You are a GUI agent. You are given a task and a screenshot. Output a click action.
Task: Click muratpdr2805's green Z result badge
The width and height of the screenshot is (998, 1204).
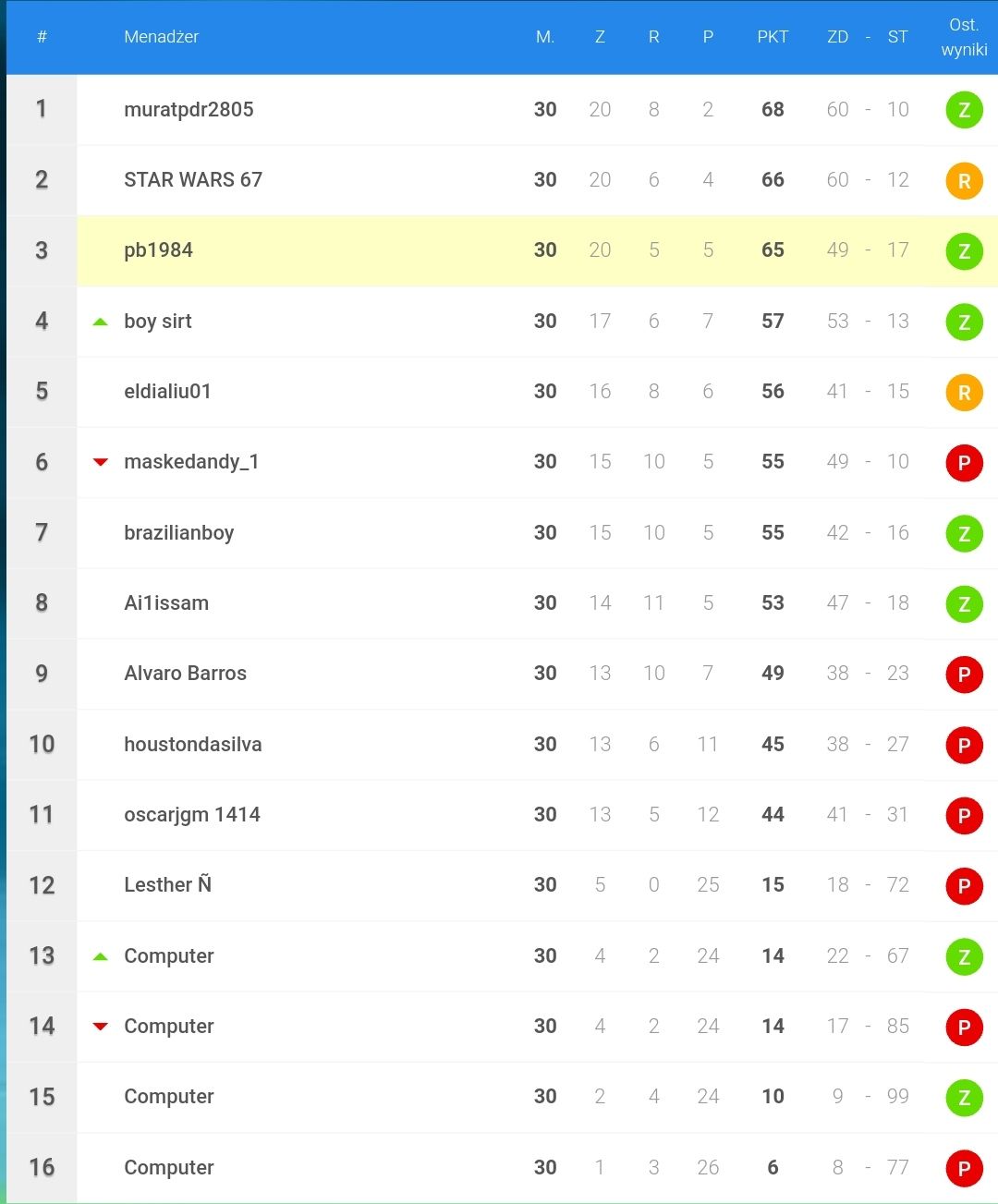(x=964, y=110)
